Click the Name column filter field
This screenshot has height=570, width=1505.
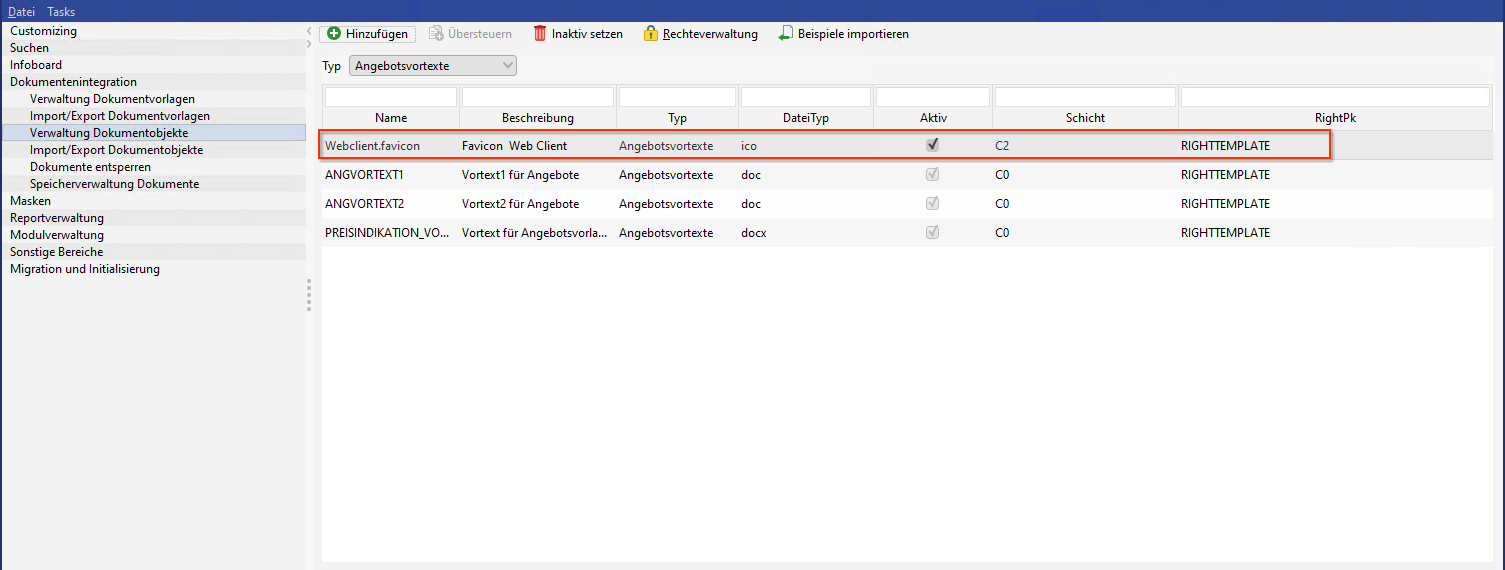(390, 97)
